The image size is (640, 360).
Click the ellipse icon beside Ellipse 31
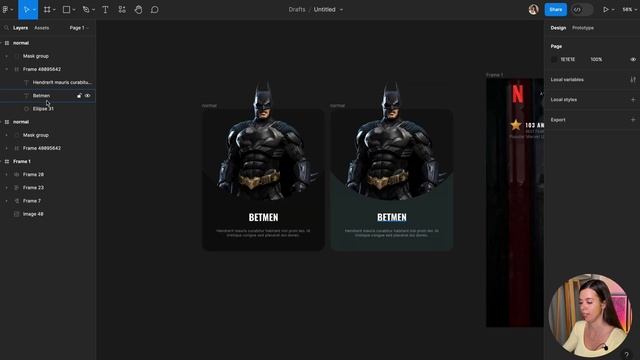(27, 109)
